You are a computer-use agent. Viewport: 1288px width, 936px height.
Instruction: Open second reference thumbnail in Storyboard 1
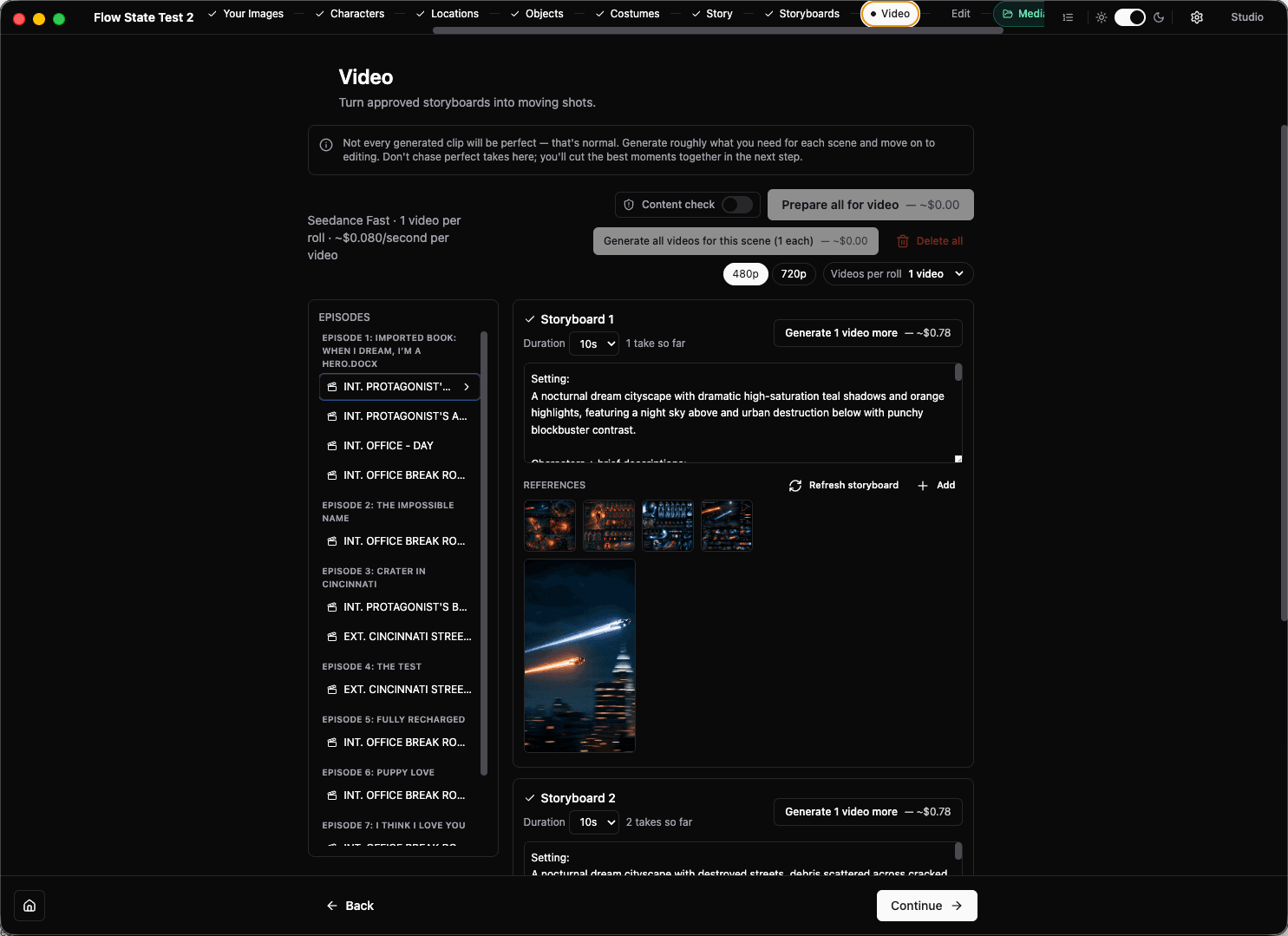click(609, 526)
